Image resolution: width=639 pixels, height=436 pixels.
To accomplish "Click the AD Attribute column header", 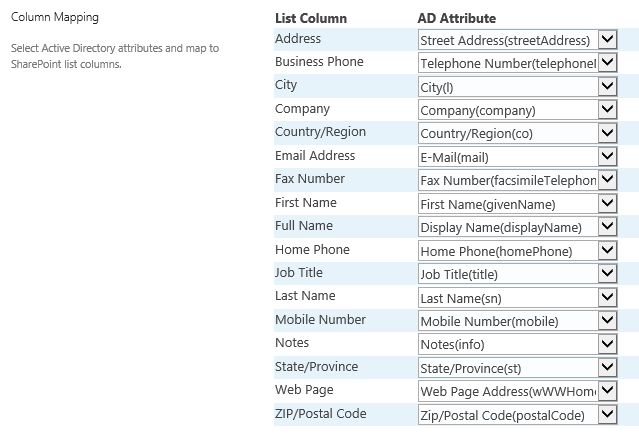I will tap(457, 18).
